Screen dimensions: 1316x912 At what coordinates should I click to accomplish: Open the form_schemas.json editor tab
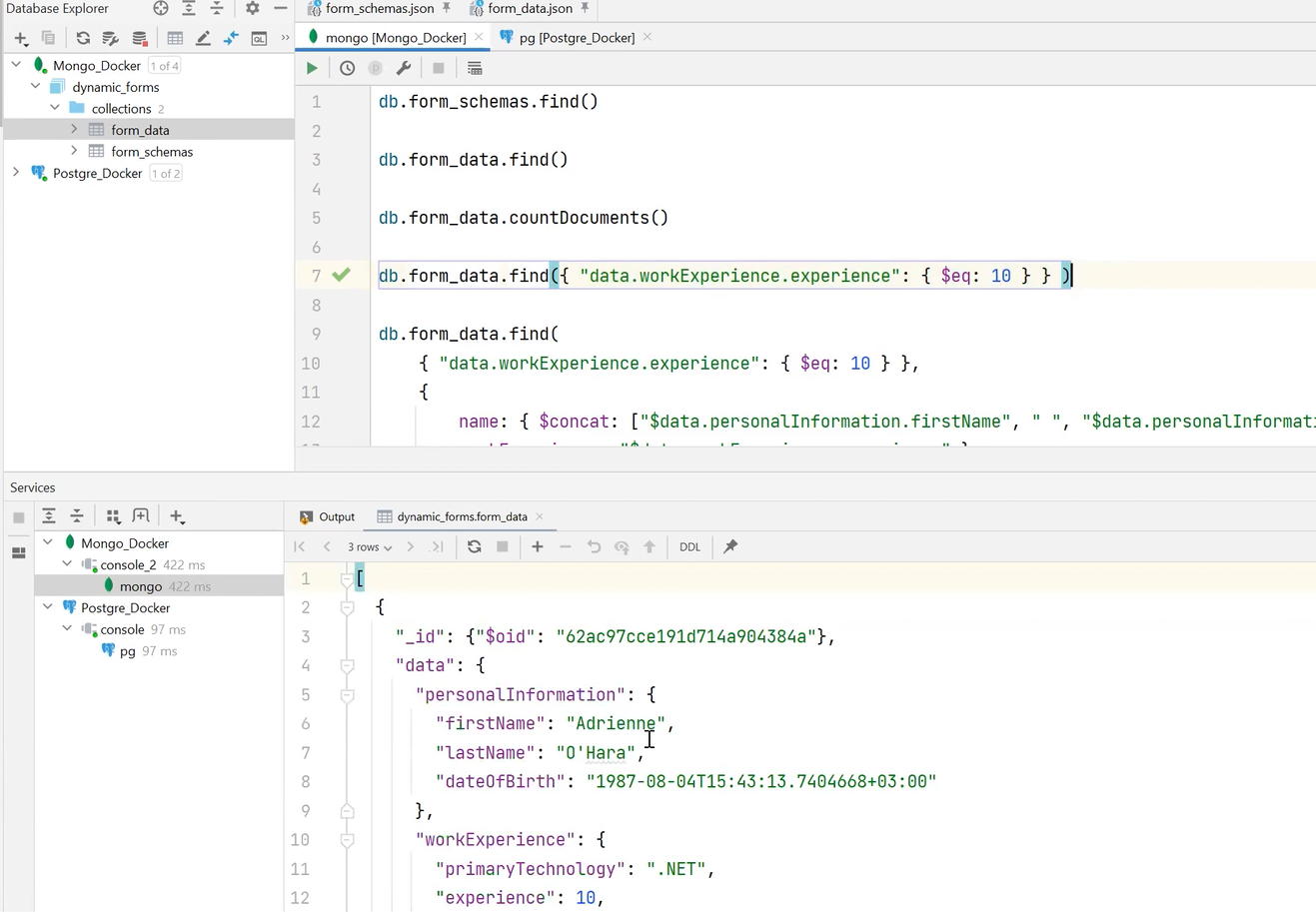(x=379, y=9)
